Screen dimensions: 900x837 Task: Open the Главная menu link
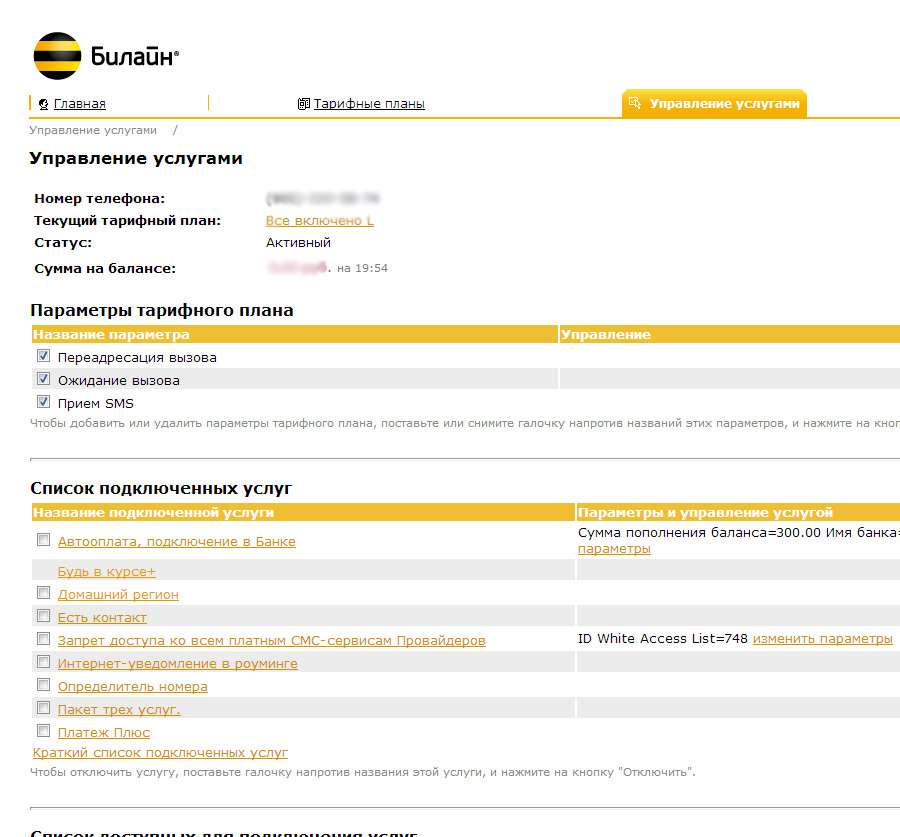(80, 104)
